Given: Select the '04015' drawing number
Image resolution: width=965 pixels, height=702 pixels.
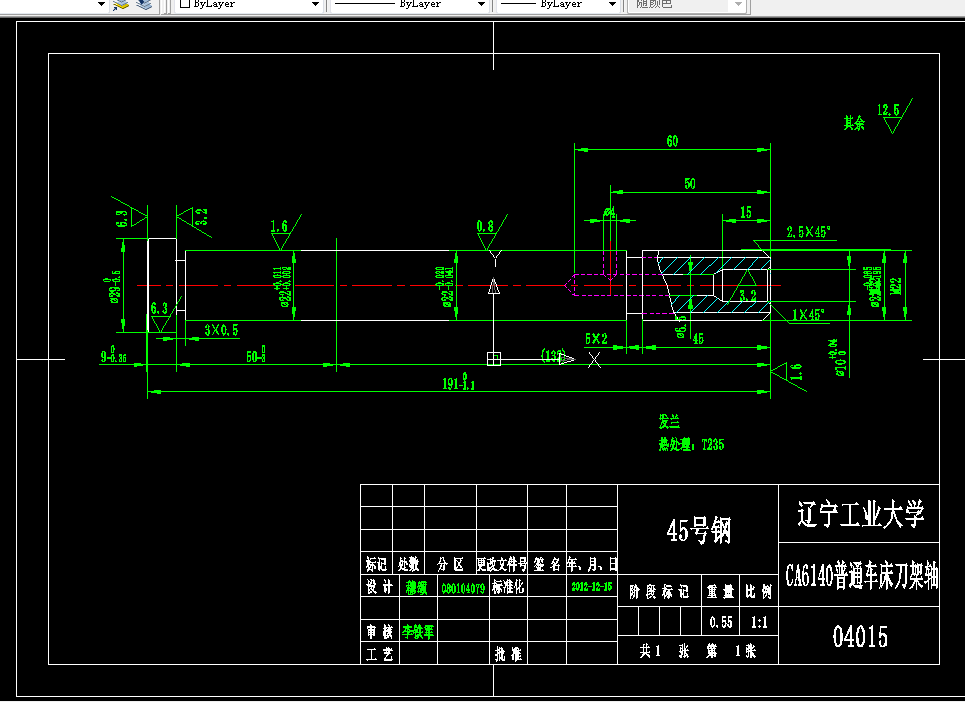Looking at the screenshot, I should tap(860, 637).
